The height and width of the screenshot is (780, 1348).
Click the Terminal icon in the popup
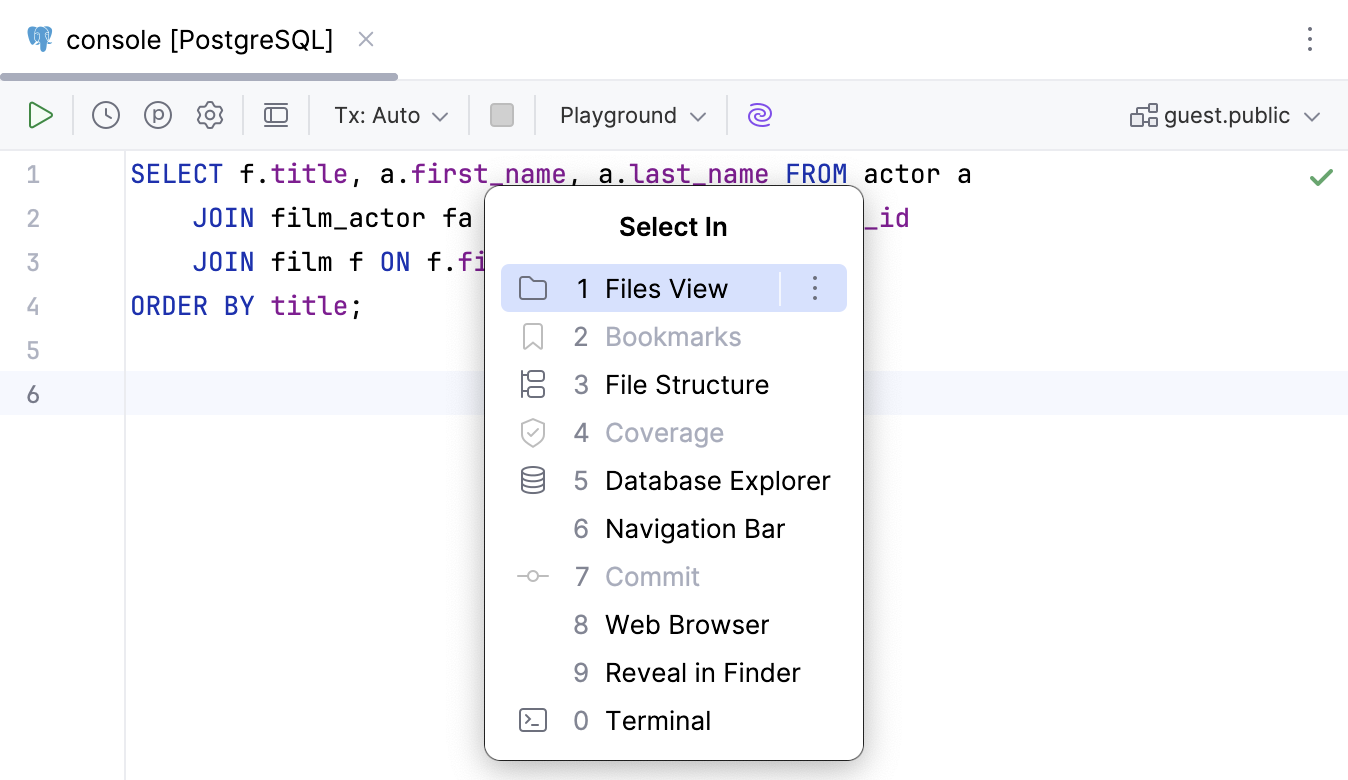[x=532, y=720]
